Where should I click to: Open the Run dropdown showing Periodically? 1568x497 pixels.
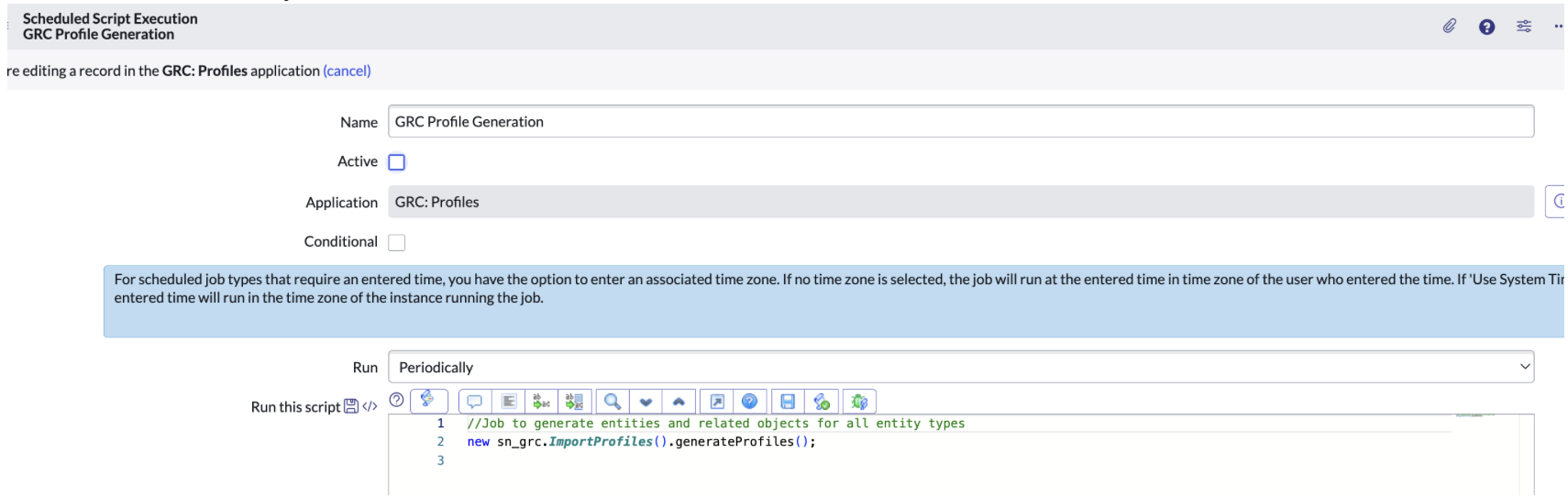[x=961, y=367]
